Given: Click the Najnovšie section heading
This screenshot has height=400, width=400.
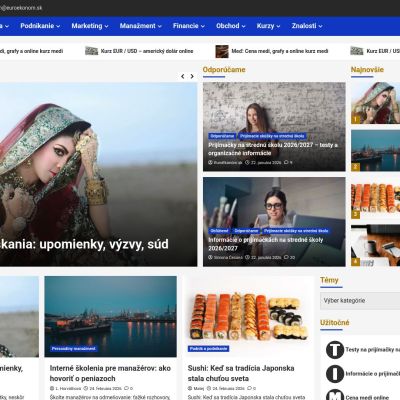Looking at the screenshot, I should pyautogui.click(x=367, y=70).
